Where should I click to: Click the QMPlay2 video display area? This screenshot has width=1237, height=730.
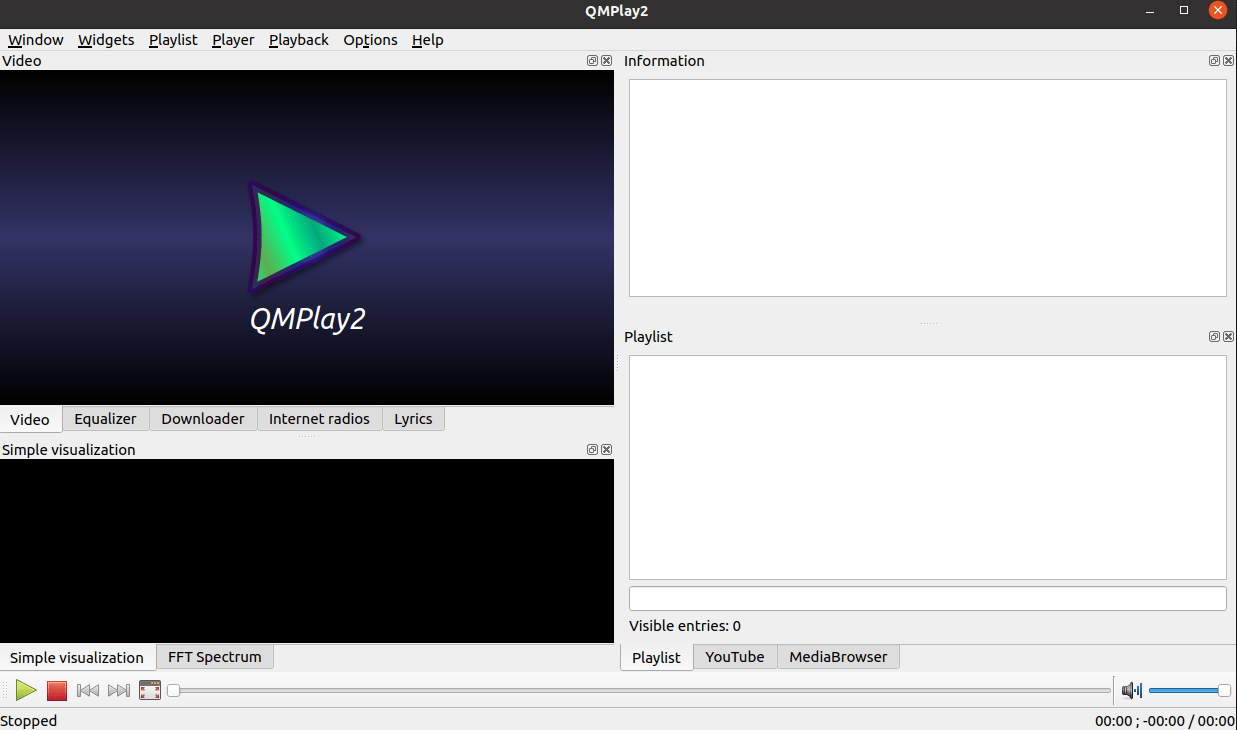tap(307, 238)
